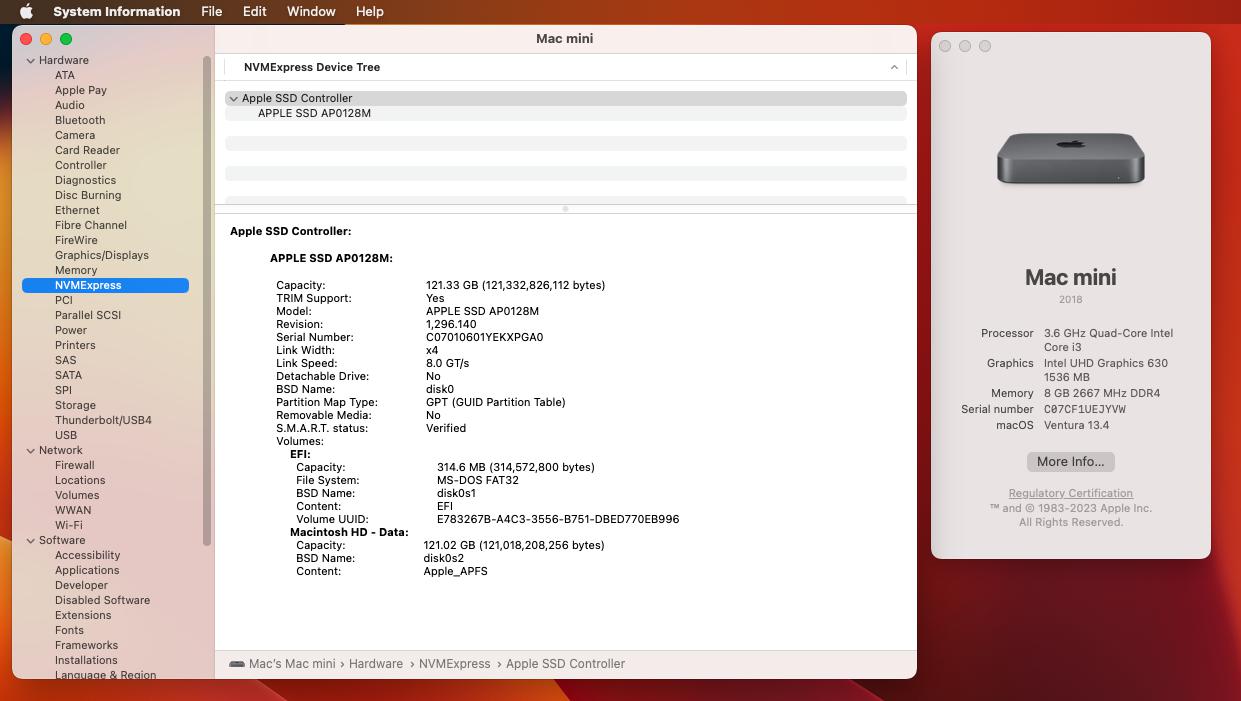Select Frameworks under Software
Screen dimensions: 1241x701
tap(87, 645)
